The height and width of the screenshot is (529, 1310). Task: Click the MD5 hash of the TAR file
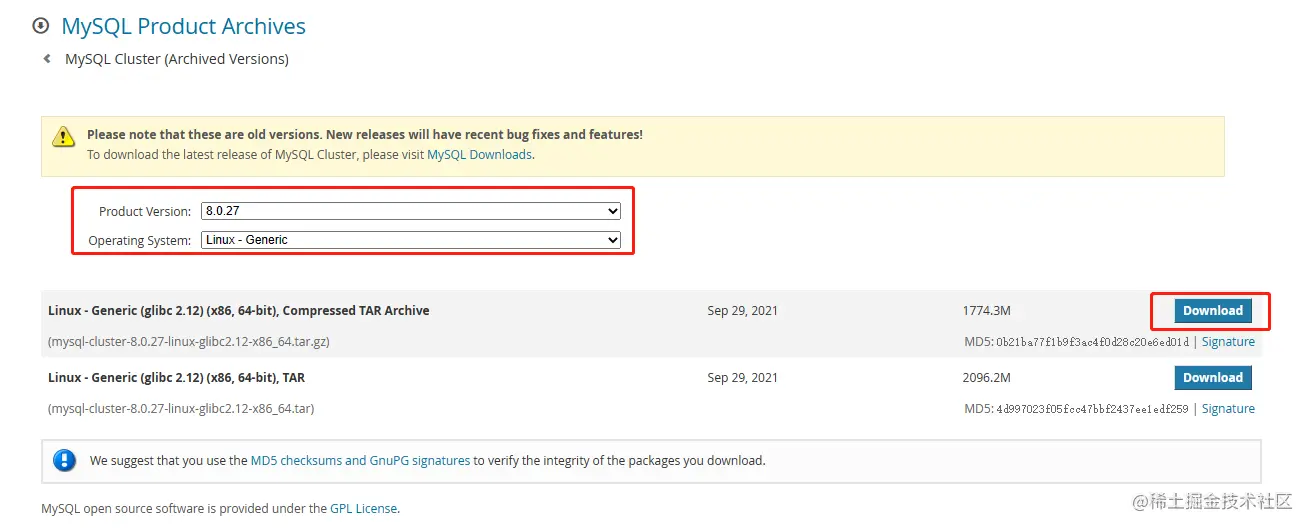click(x=1093, y=409)
